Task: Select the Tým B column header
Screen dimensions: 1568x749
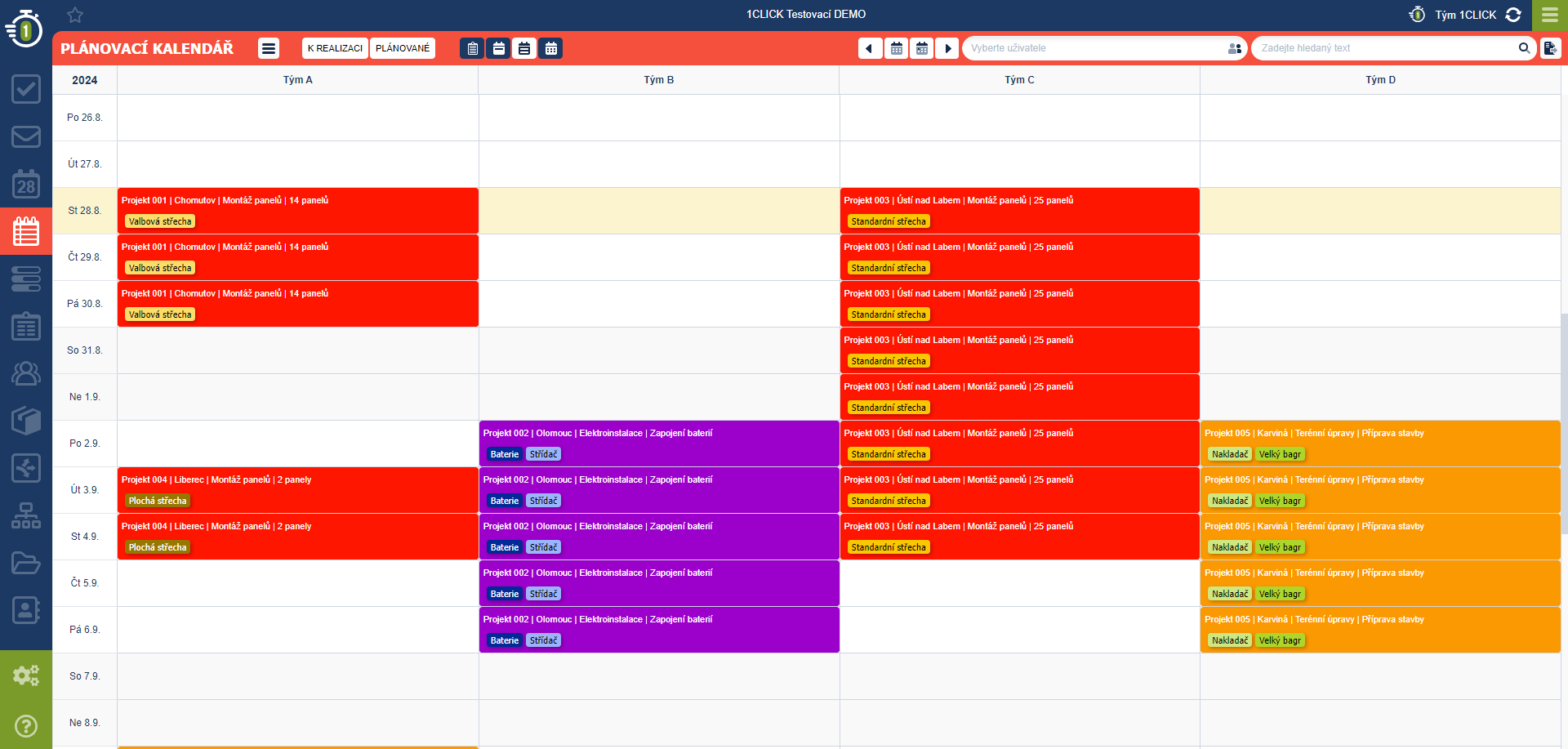Action: (659, 80)
